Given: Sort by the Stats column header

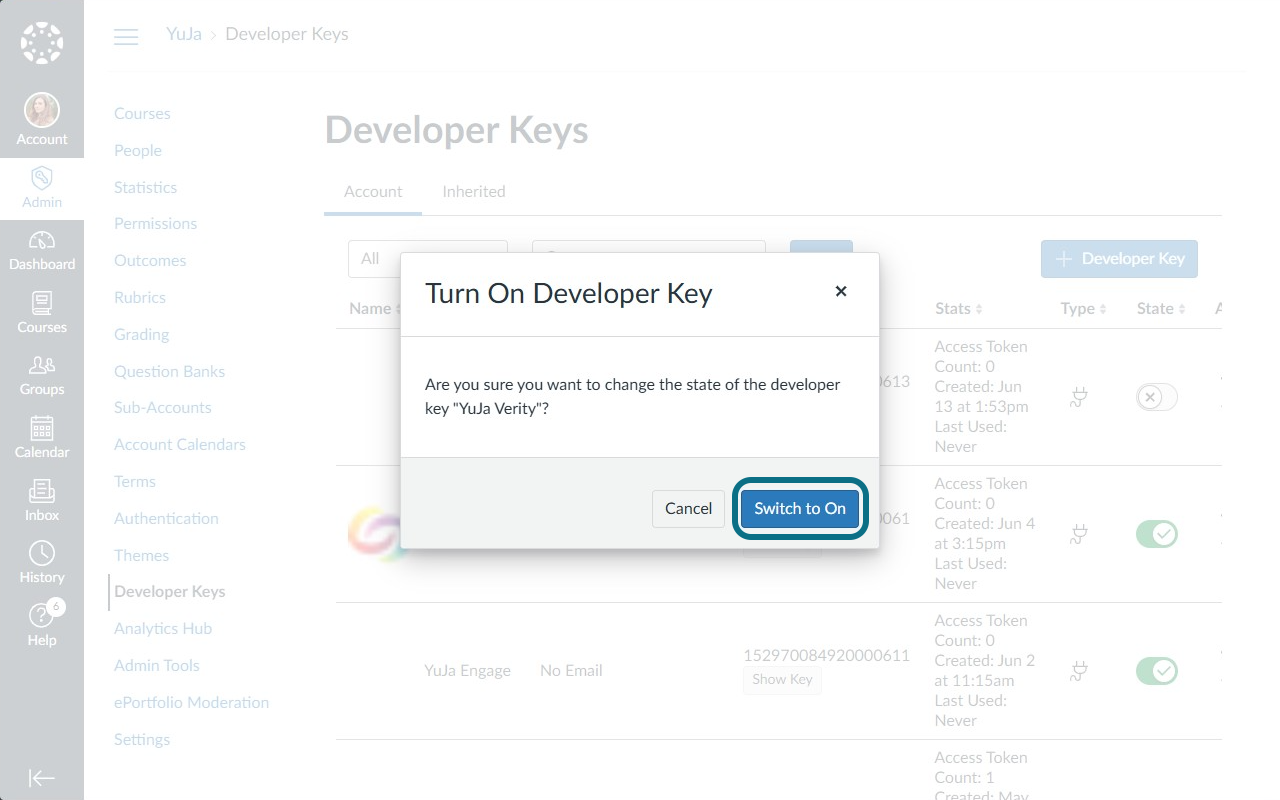Looking at the screenshot, I should [959, 308].
